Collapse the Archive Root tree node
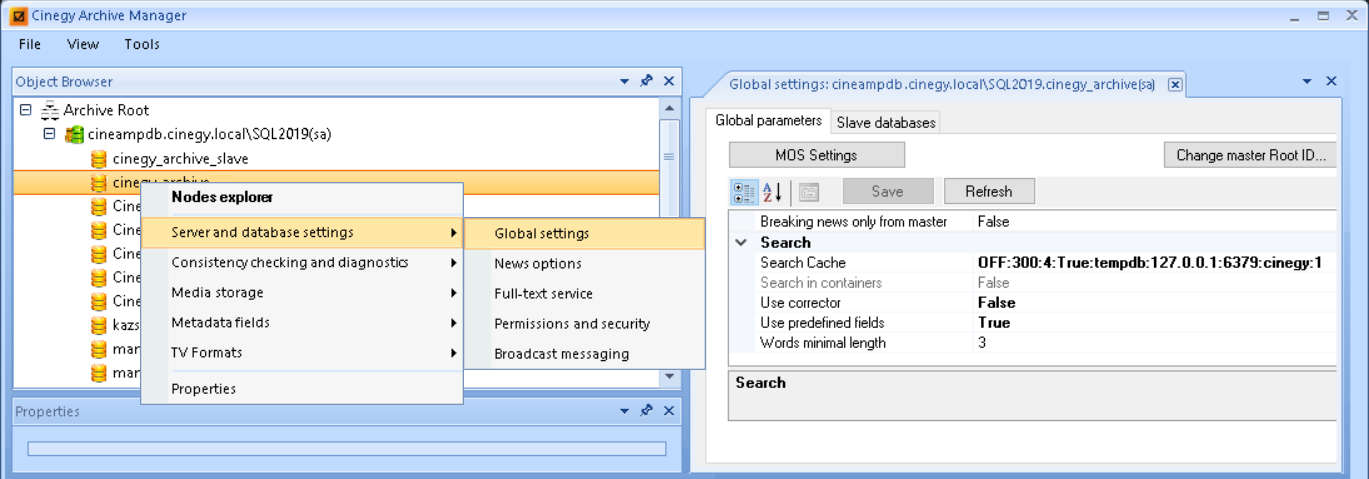 point(25,110)
